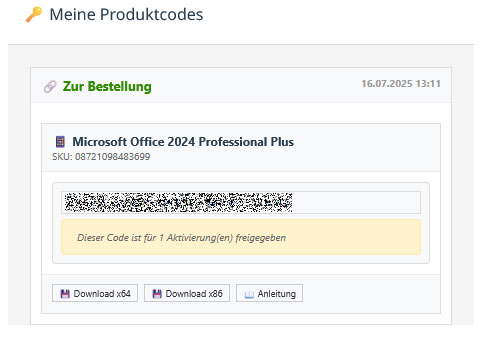
Task: Click the Dieser Code ist für 1 Aktivierung(en) notice
Action: click(241, 237)
